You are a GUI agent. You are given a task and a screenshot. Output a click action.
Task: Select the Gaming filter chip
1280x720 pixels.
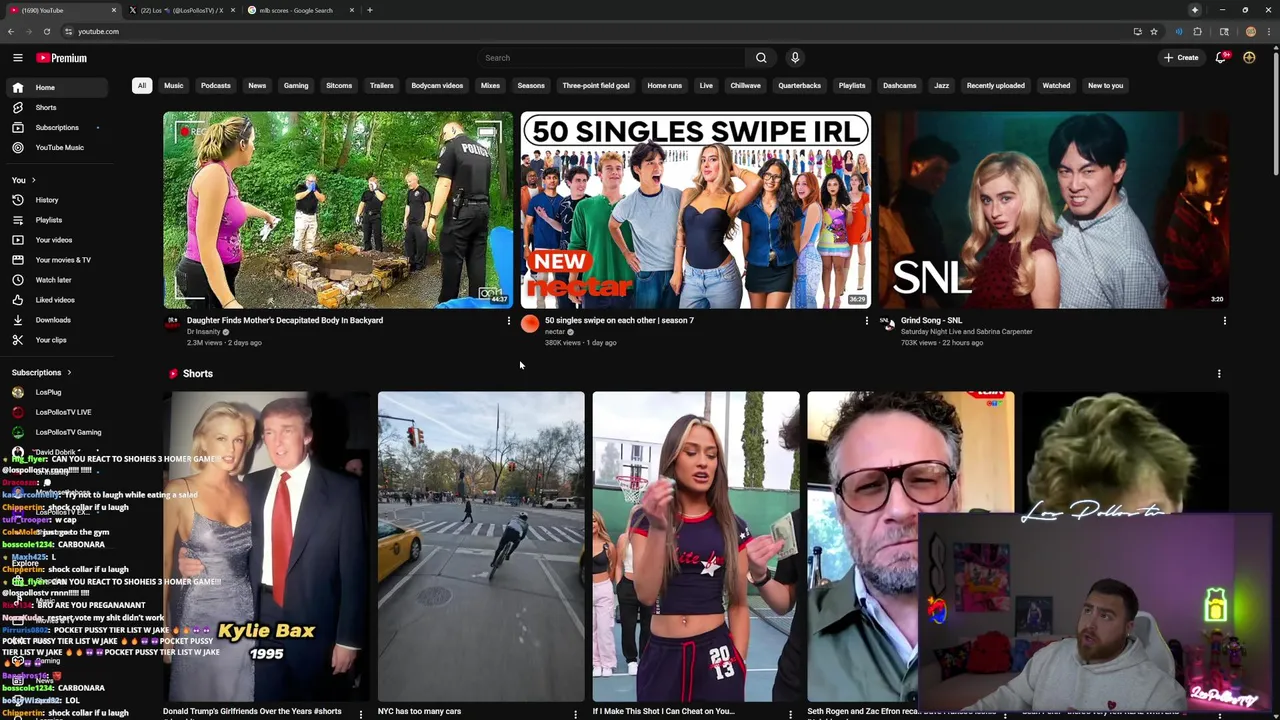296,85
